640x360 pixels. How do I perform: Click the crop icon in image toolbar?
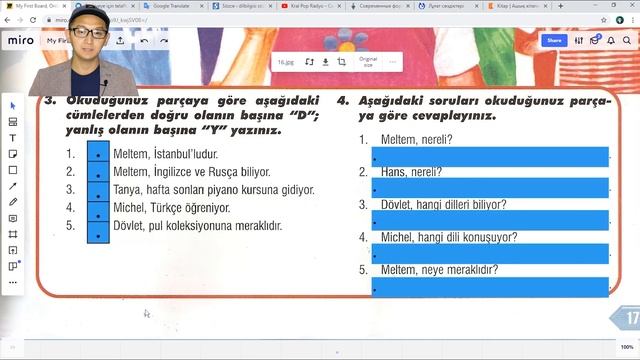click(x=342, y=62)
